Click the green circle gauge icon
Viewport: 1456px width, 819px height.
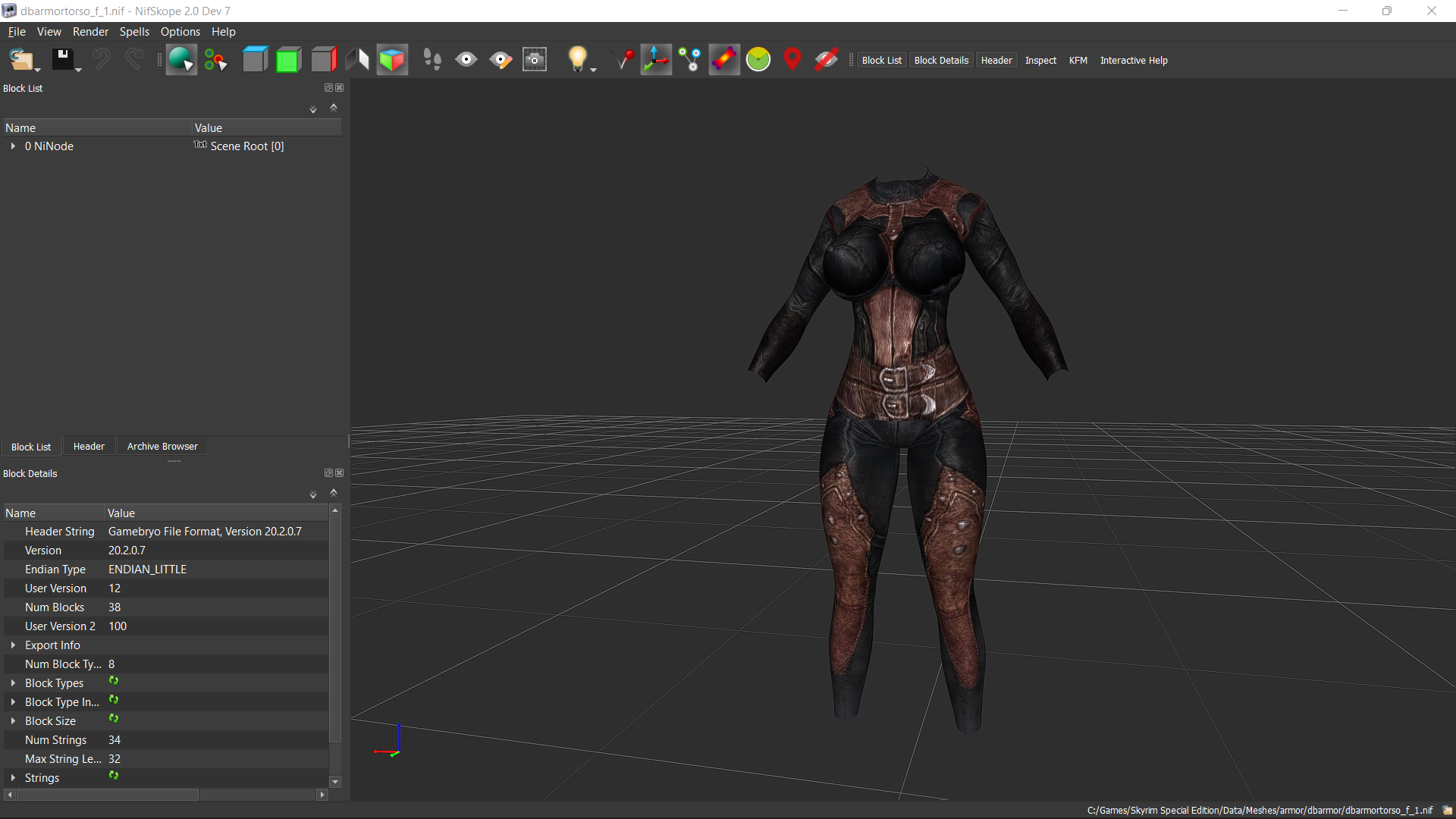pos(758,60)
